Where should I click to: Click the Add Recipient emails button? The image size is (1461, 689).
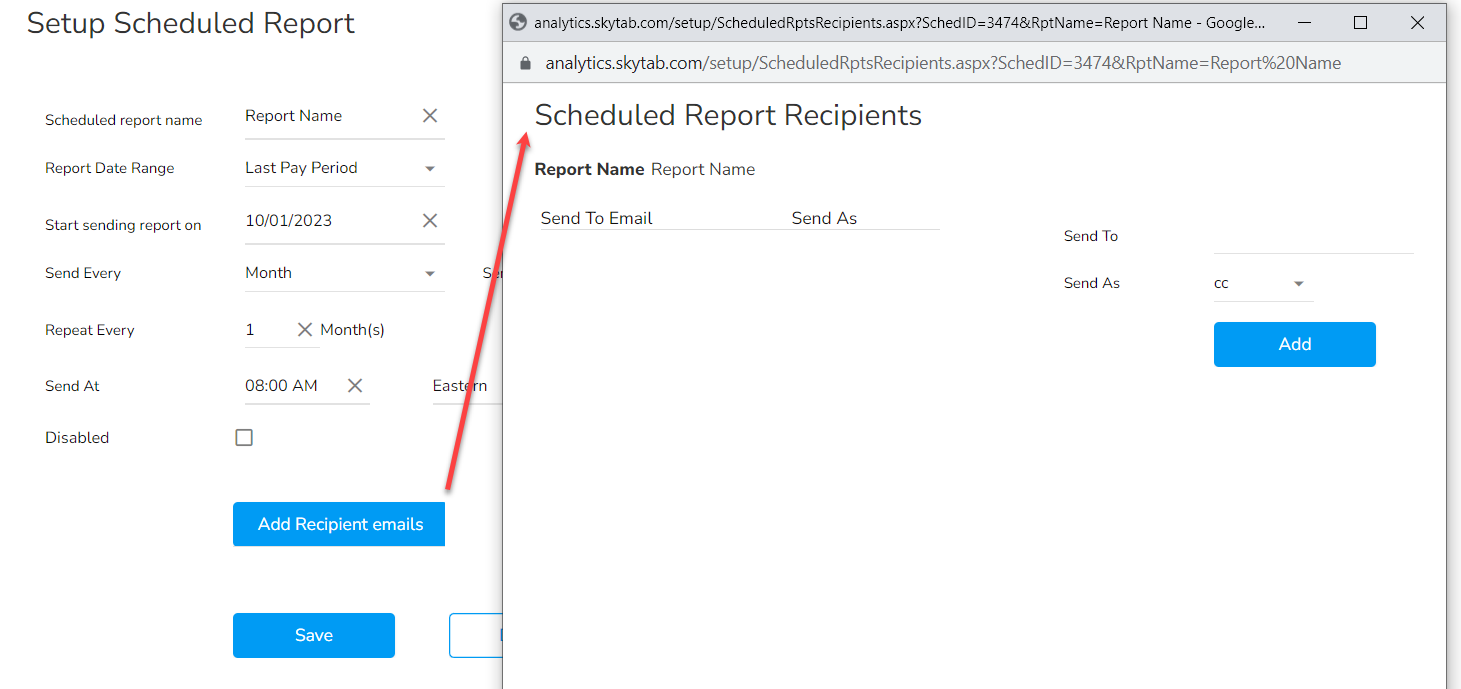pos(339,524)
